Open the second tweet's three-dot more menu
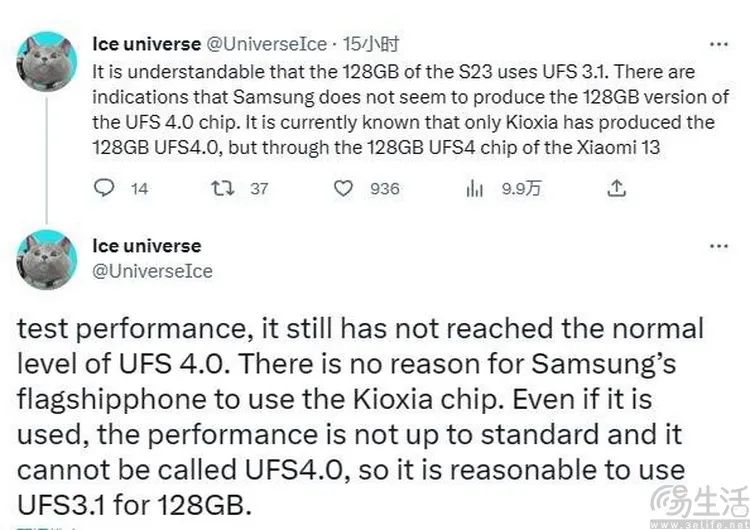 click(717, 246)
